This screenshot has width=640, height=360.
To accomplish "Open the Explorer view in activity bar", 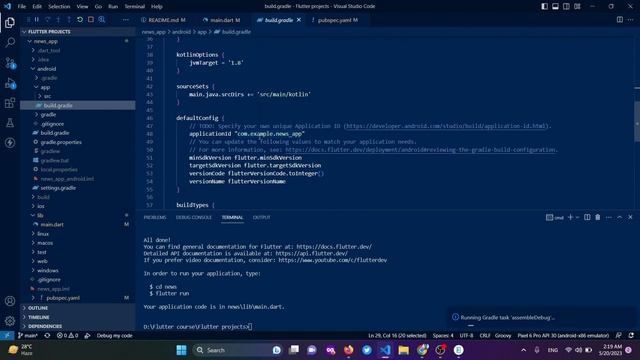I will click(x=10, y=23).
